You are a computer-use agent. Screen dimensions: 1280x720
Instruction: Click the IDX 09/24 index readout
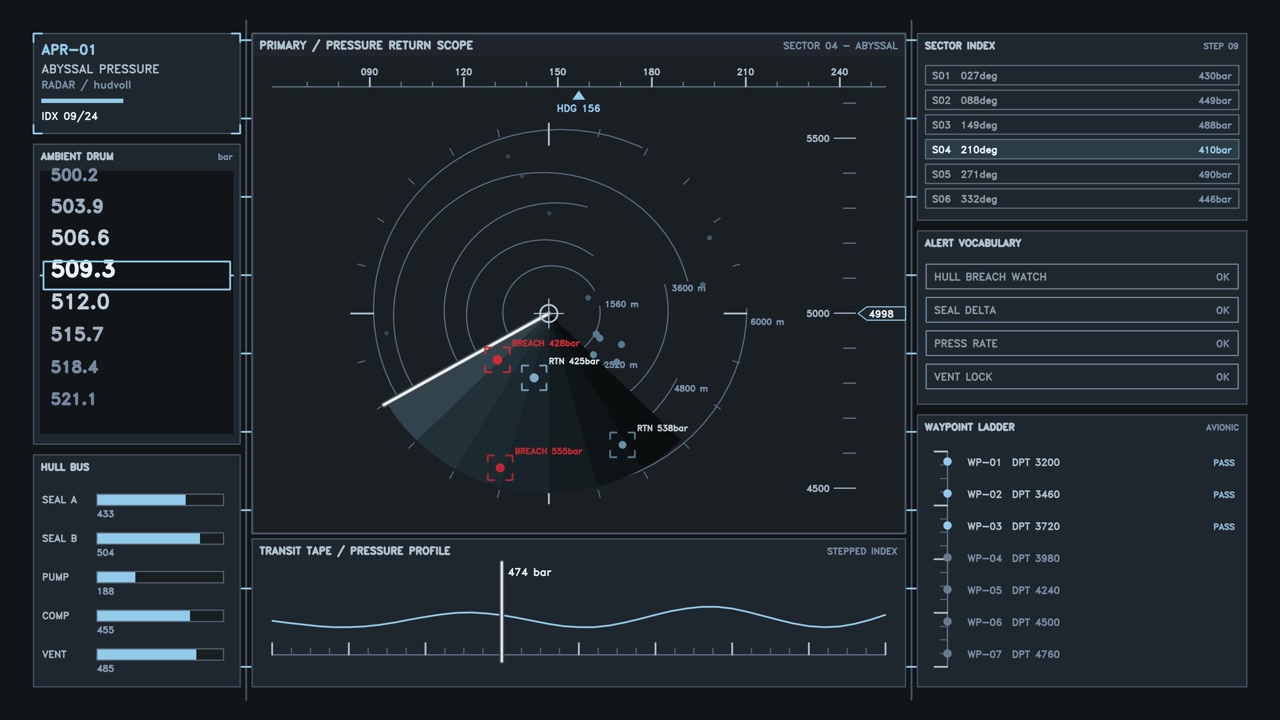point(70,116)
